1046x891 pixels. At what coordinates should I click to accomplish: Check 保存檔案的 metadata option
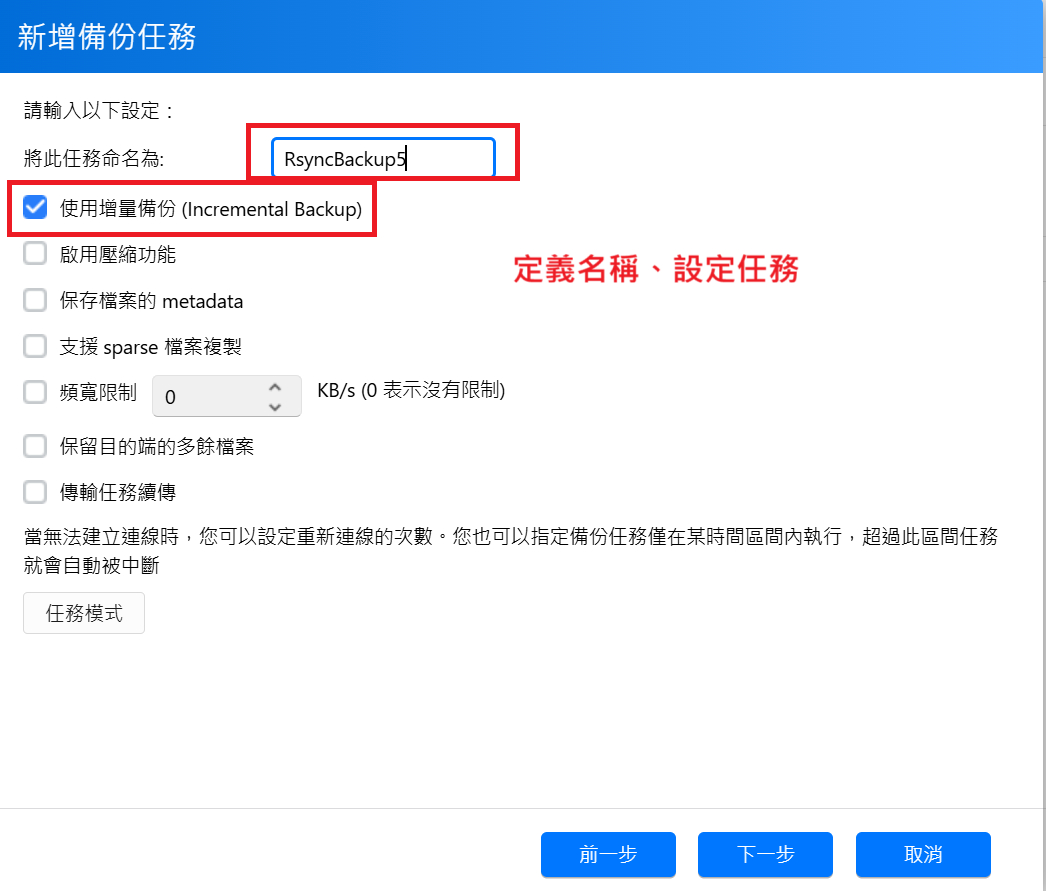[x=35, y=300]
